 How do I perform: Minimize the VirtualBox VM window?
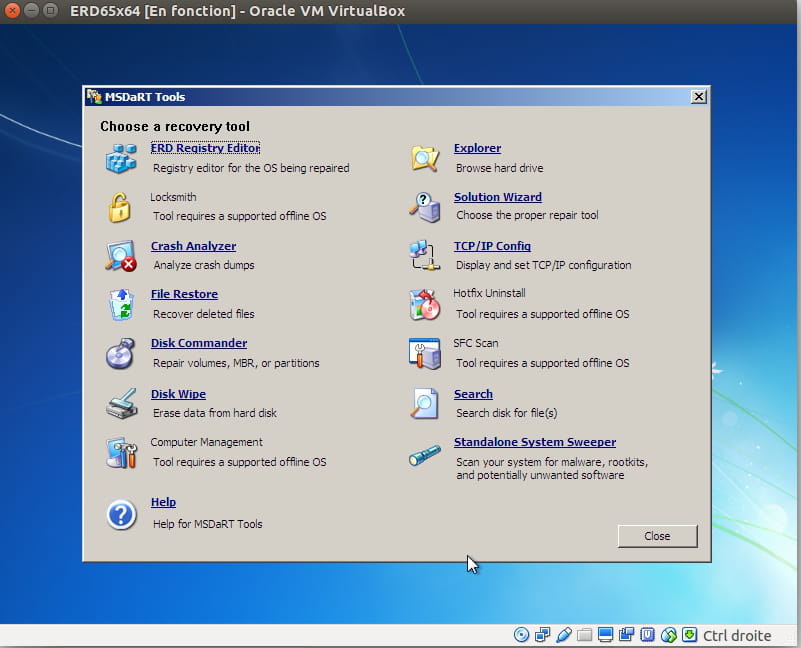click(x=31, y=10)
